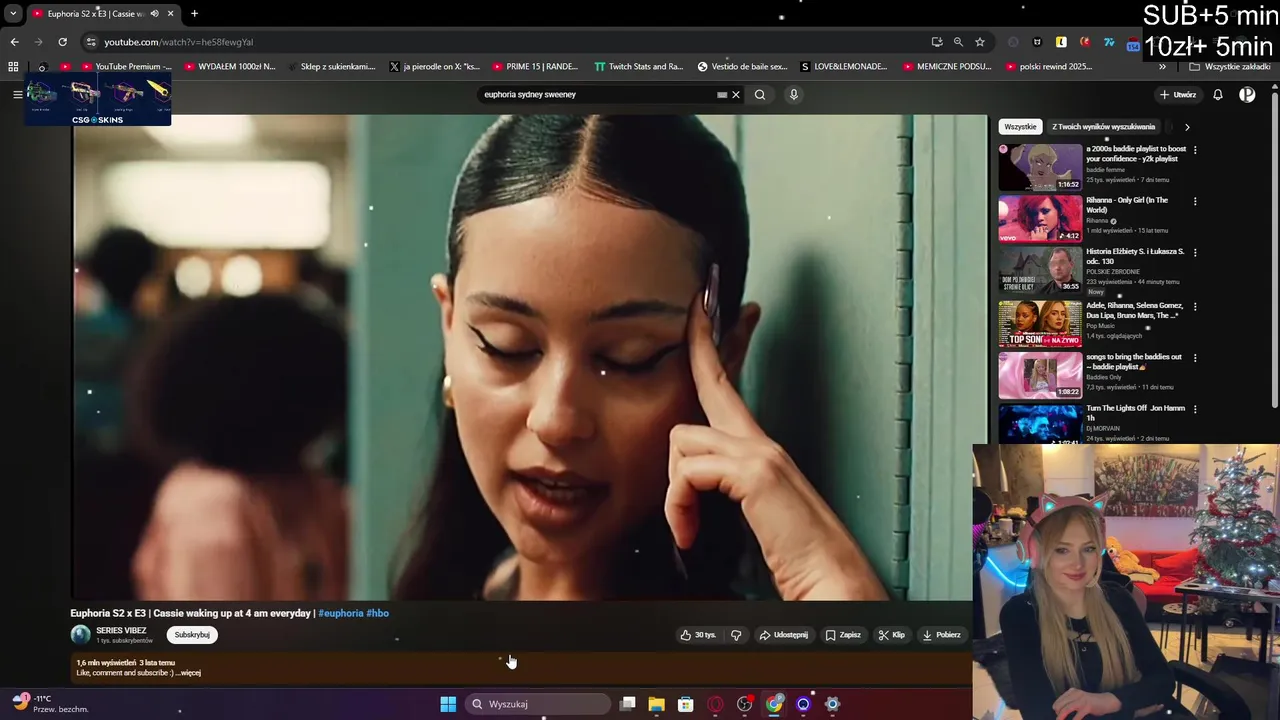Reload the YouTube page

[62, 42]
